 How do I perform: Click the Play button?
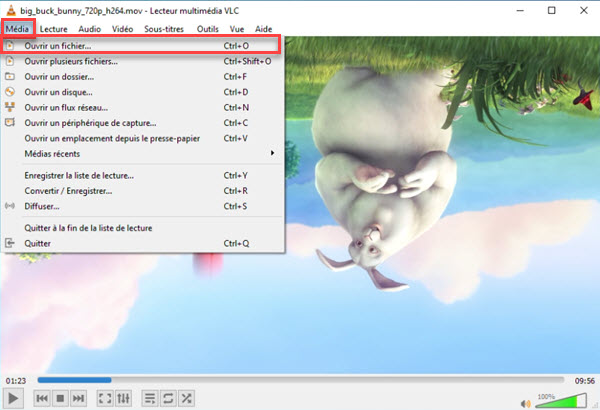[x=13, y=399]
